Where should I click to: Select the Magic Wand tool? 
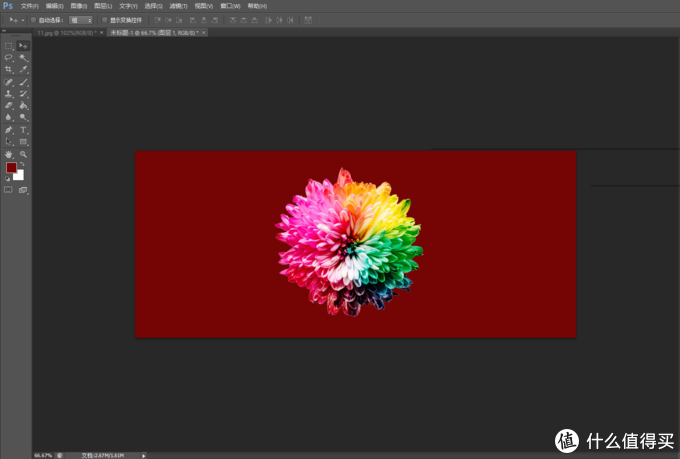[23, 58]
